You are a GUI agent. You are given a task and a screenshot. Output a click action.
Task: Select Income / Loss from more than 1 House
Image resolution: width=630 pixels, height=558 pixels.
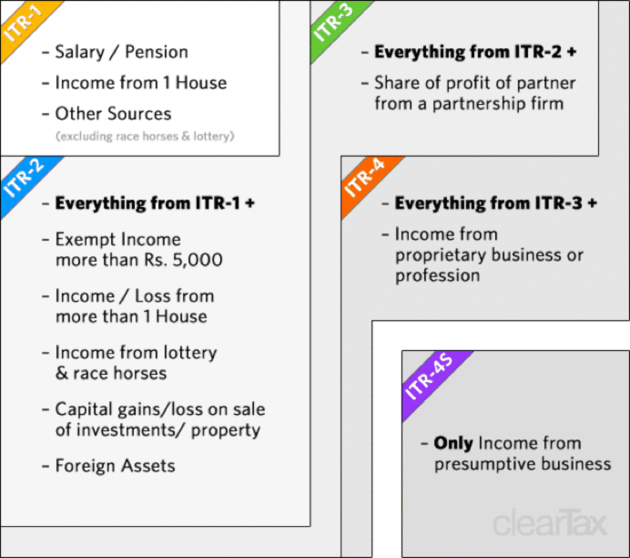[x=135, y=306]
